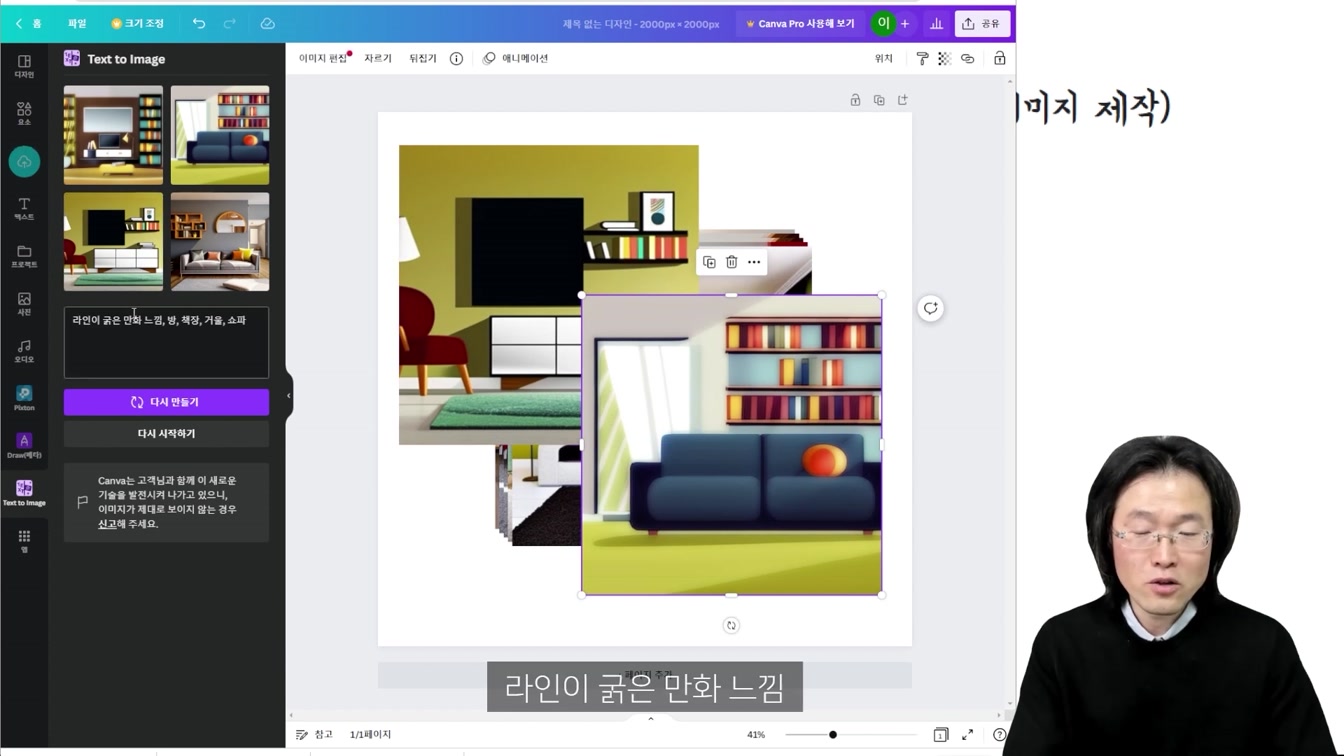Click the 1/1페이지 page indicator

[370, 735]
